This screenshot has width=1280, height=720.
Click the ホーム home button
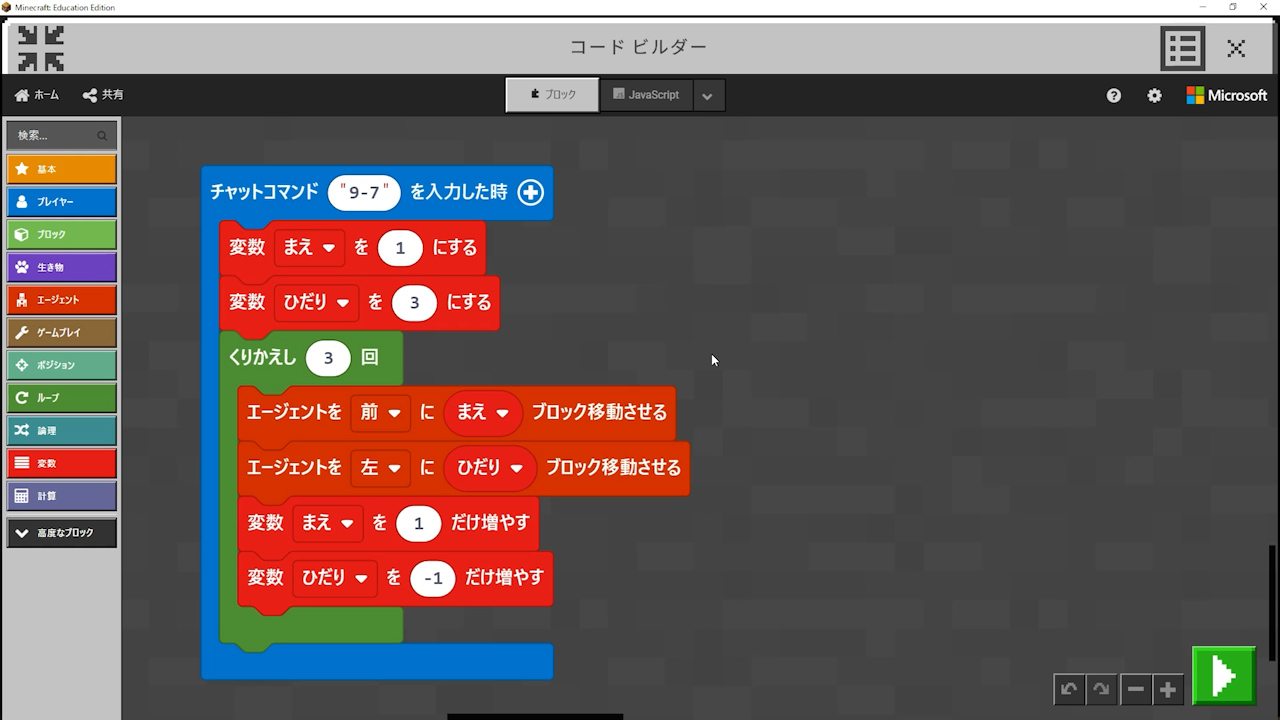(37, 95)
